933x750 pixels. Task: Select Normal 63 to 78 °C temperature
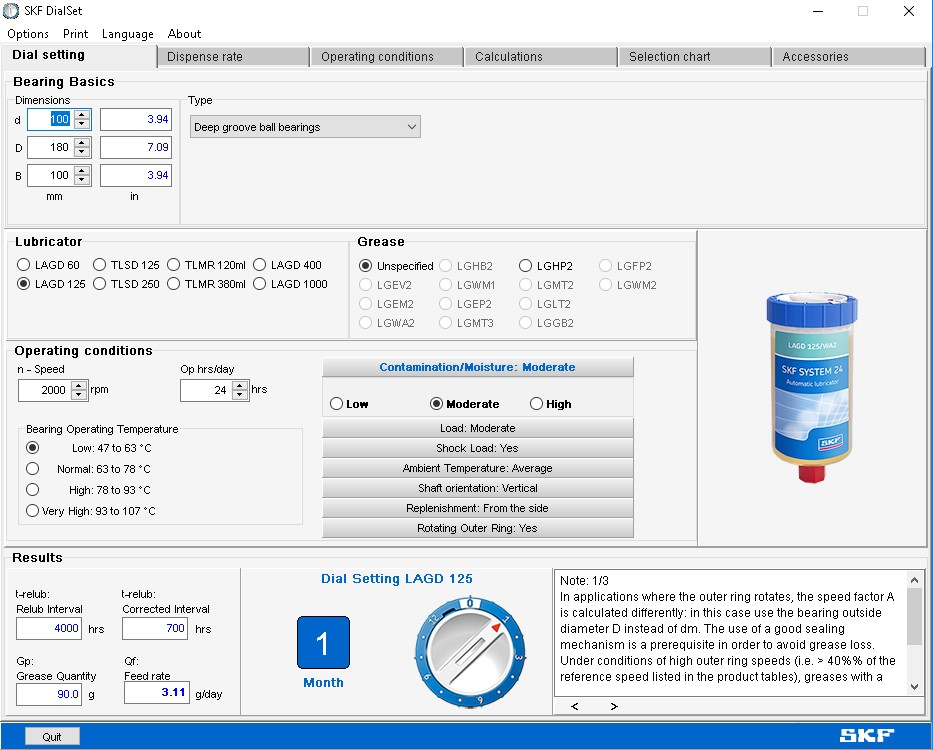(89, 469)
